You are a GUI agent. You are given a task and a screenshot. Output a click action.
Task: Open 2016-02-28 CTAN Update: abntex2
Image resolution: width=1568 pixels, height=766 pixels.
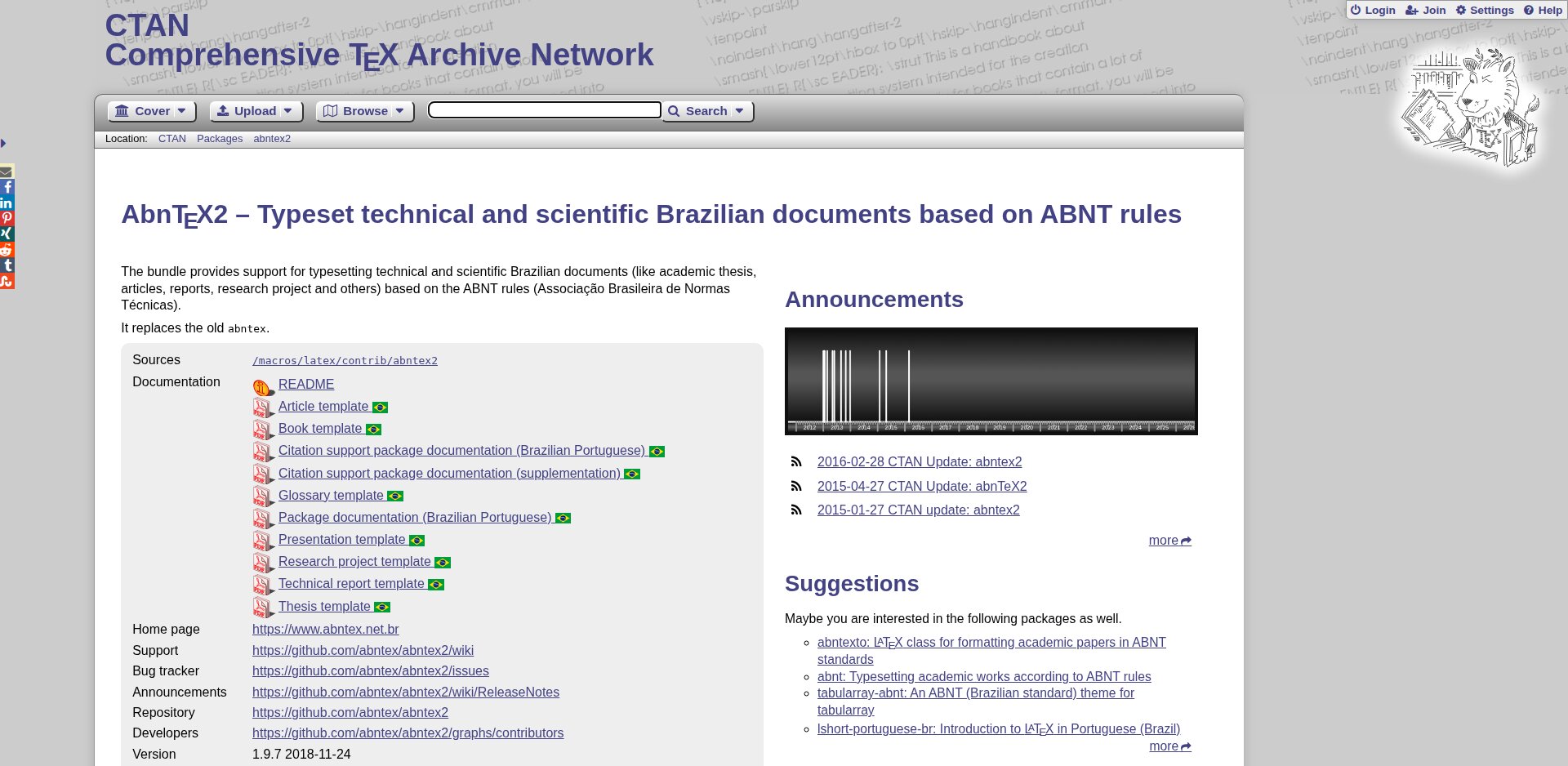(x=920, y=462)
